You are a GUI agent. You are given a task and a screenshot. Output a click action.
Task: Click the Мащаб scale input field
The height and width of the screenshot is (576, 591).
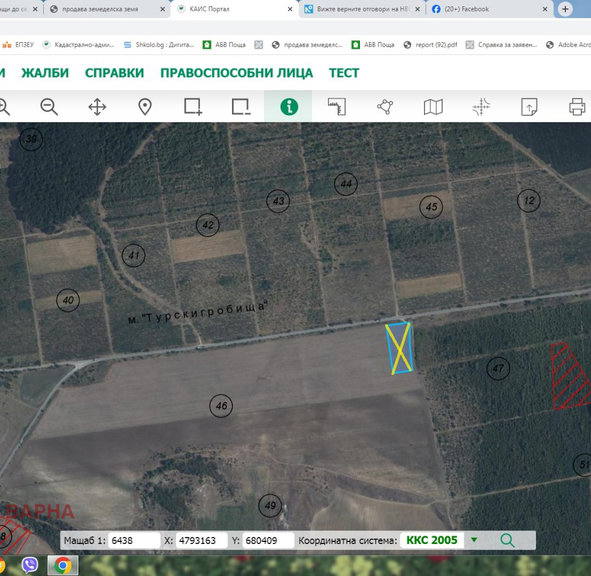pyautogui.click(x=134, y=540)
